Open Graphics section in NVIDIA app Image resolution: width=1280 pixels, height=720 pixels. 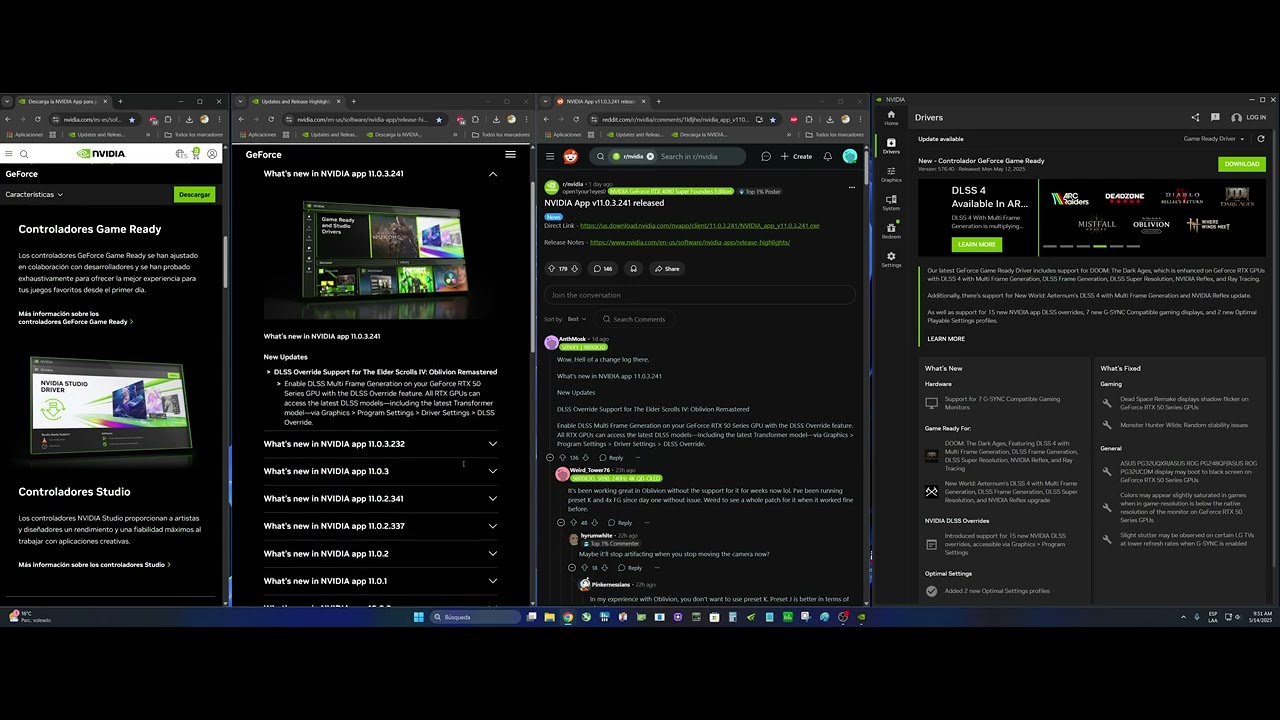891,174
